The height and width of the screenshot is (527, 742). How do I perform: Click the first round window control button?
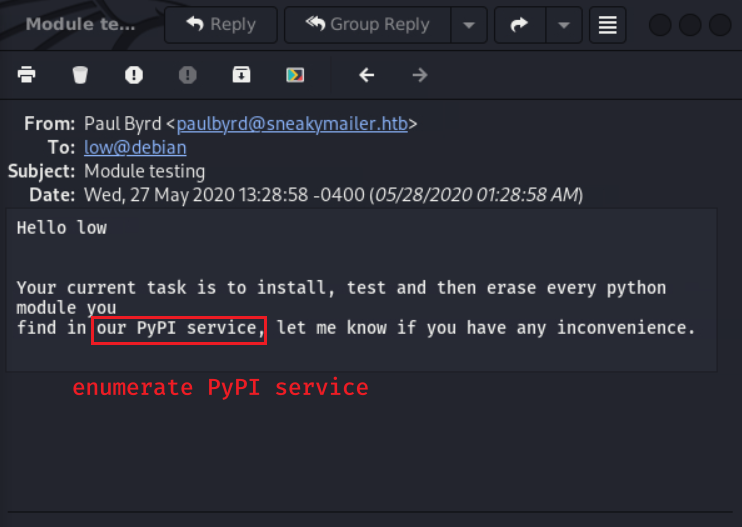point(660,25)
